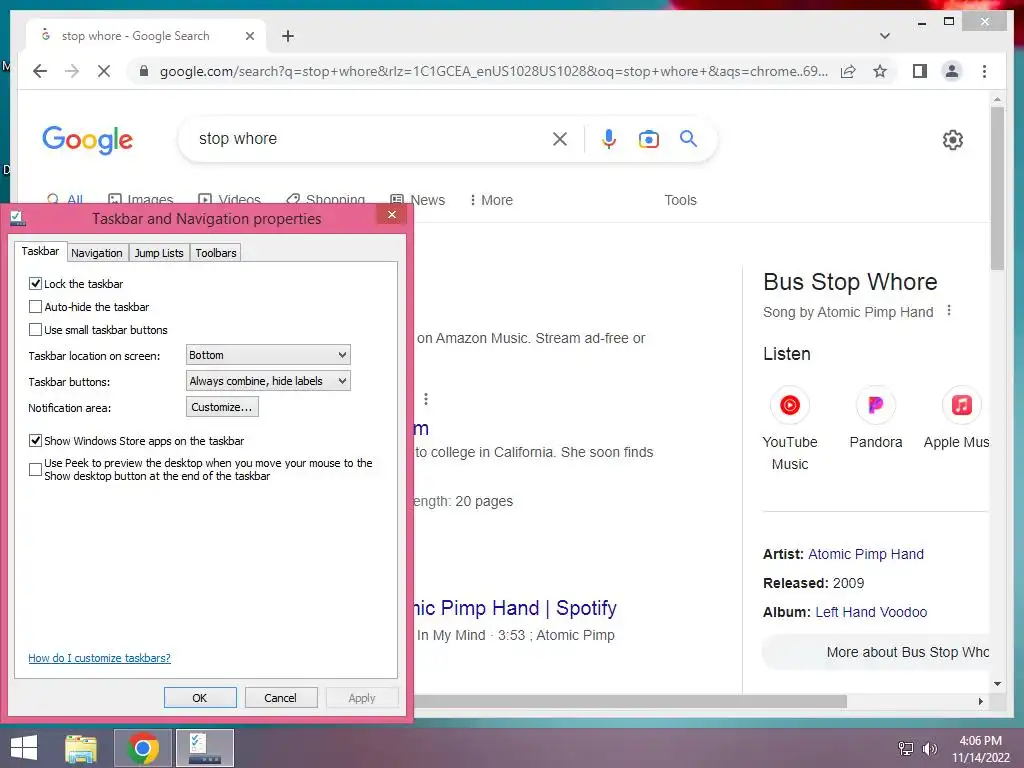Open Google quick settings gear
Image resolution: width=1024 pixels, height=768 pixels.
coord(952,139)
